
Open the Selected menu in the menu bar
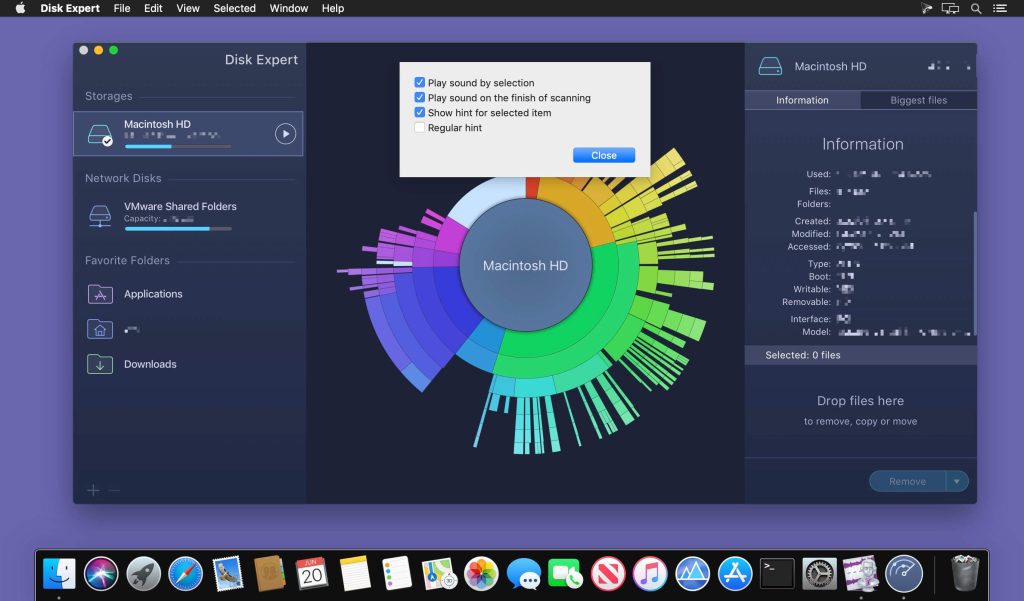(234, 8)
